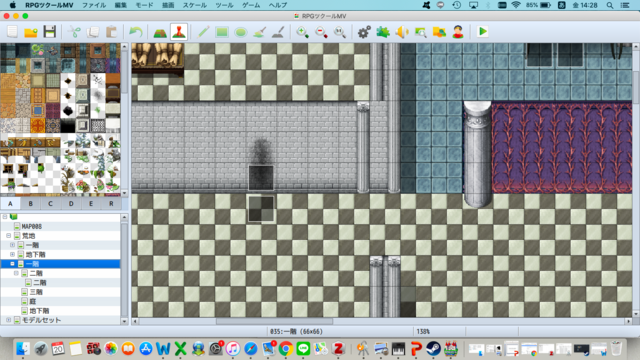Select the Shadow Pen tool
Screen dimensions: 640x360
click(278, 32)
